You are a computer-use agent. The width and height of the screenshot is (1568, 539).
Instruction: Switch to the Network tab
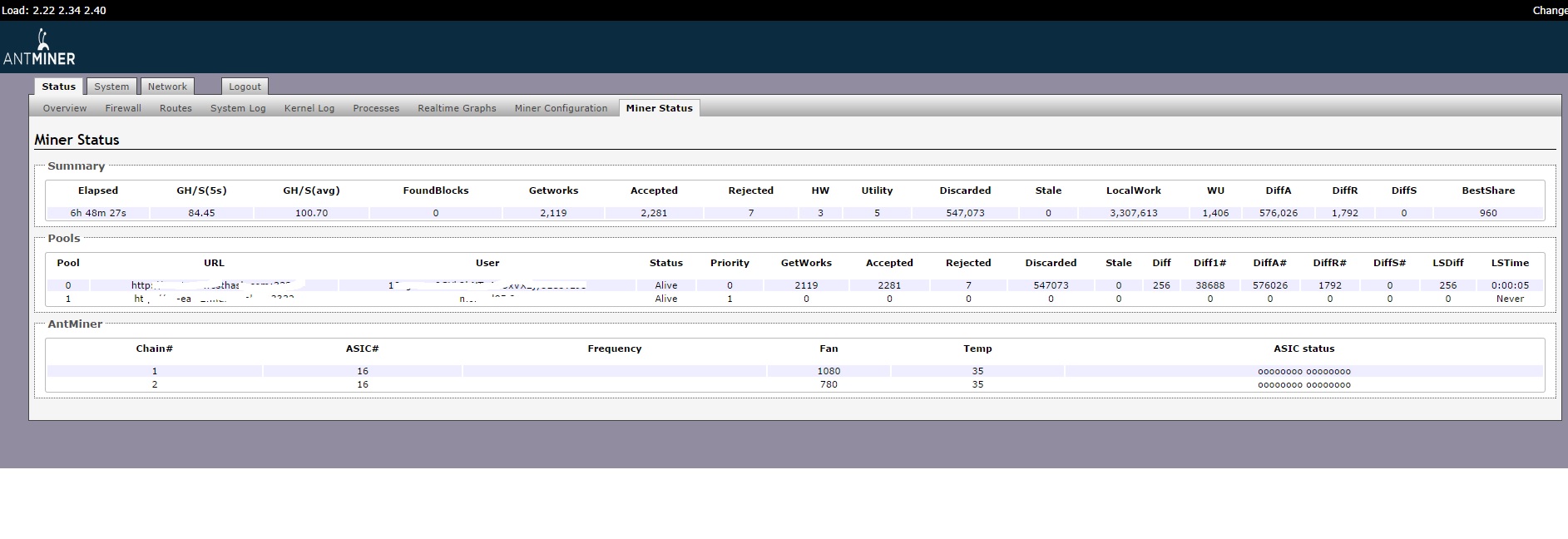[167, 87]
